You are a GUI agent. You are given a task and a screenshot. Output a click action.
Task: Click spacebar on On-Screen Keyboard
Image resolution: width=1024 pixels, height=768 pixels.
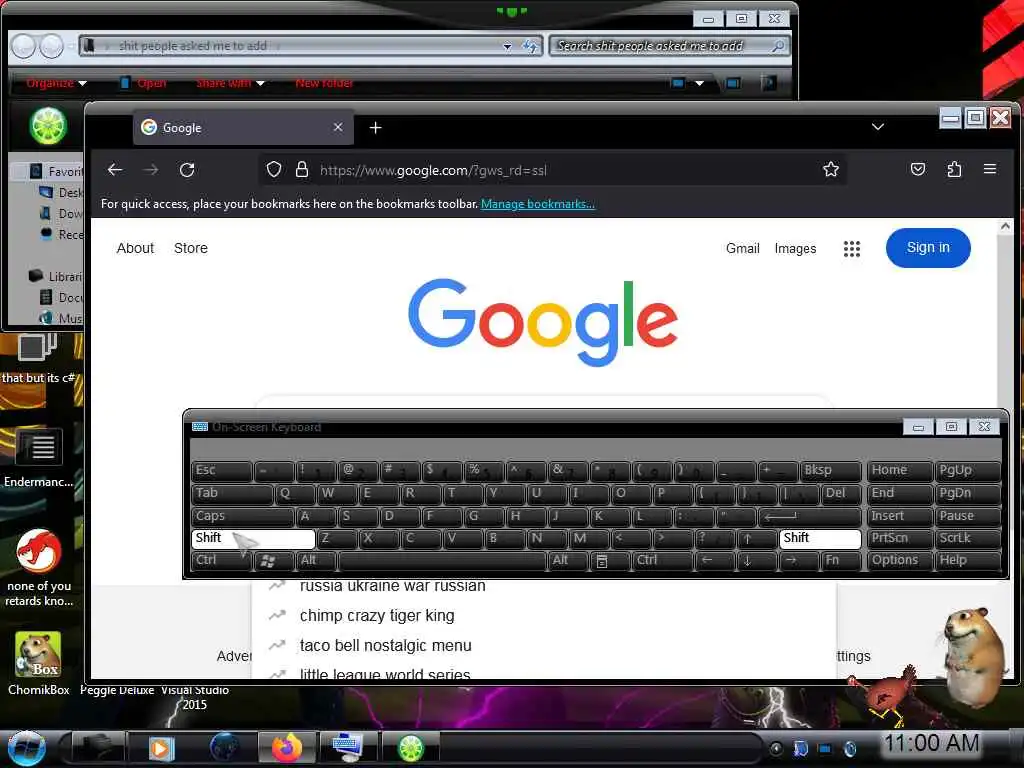(x=443, y=560)
